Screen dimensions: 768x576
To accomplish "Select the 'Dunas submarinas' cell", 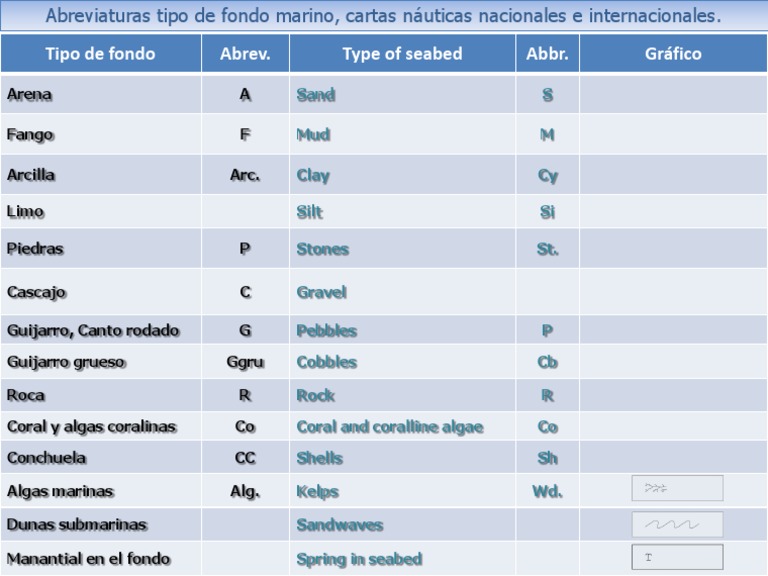I will pos(101,525).
